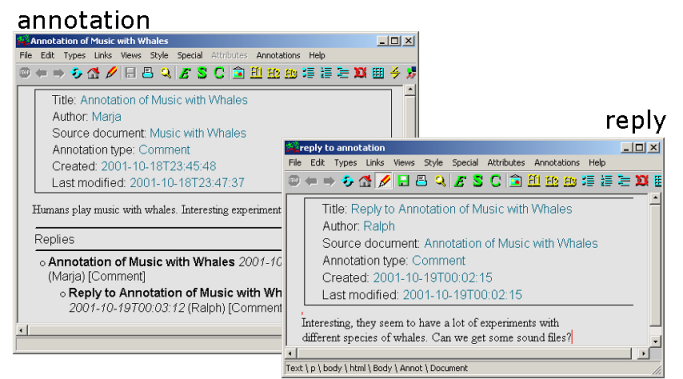Create numbered list in reply window
The width and height of the screenshot is (683, 379).
tap(606, 181)
